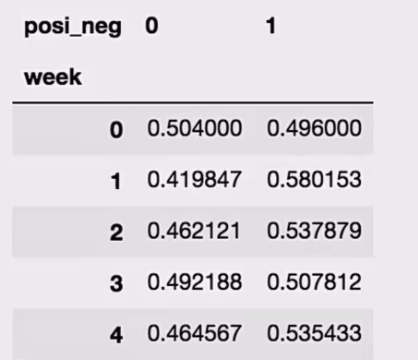Viewport: 418px width, 360px height.
Task: Select the week index header label
Action: [53, 77]
